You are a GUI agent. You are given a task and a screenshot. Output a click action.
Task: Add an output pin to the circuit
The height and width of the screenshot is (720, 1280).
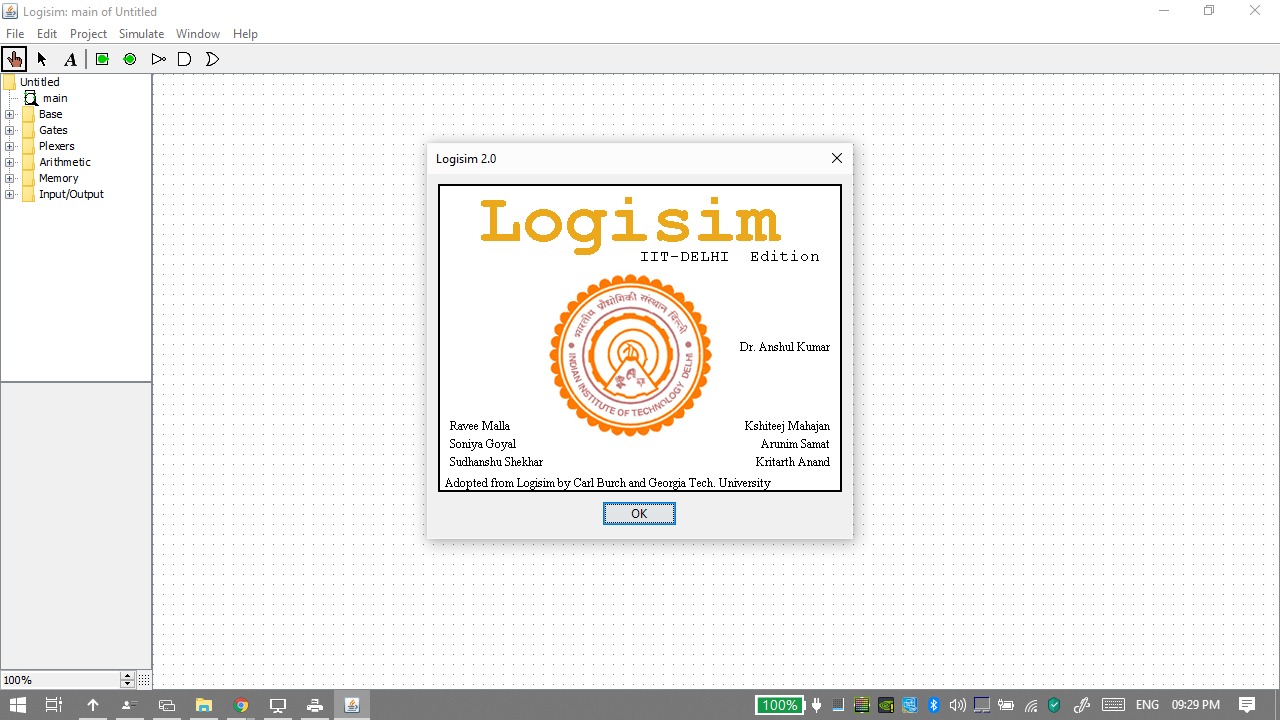pyautogui.click(x=129, y=59)
